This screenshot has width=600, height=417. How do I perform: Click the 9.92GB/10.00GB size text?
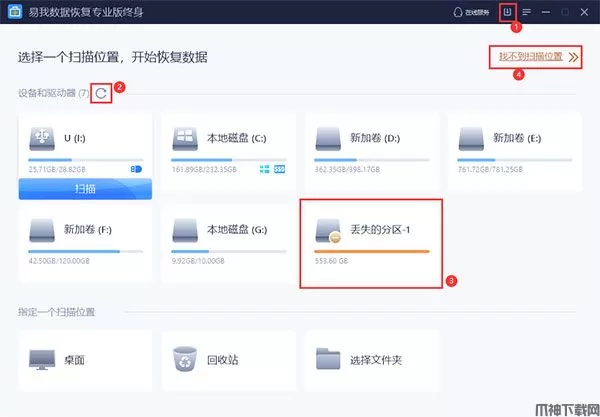[198, 261]
